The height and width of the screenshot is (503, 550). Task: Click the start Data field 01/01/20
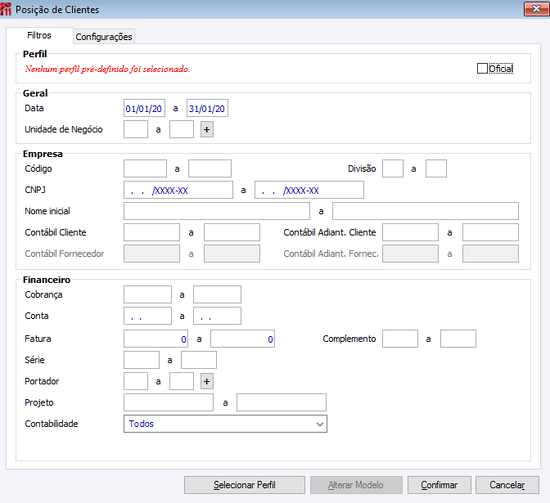[x=144, y=108]
